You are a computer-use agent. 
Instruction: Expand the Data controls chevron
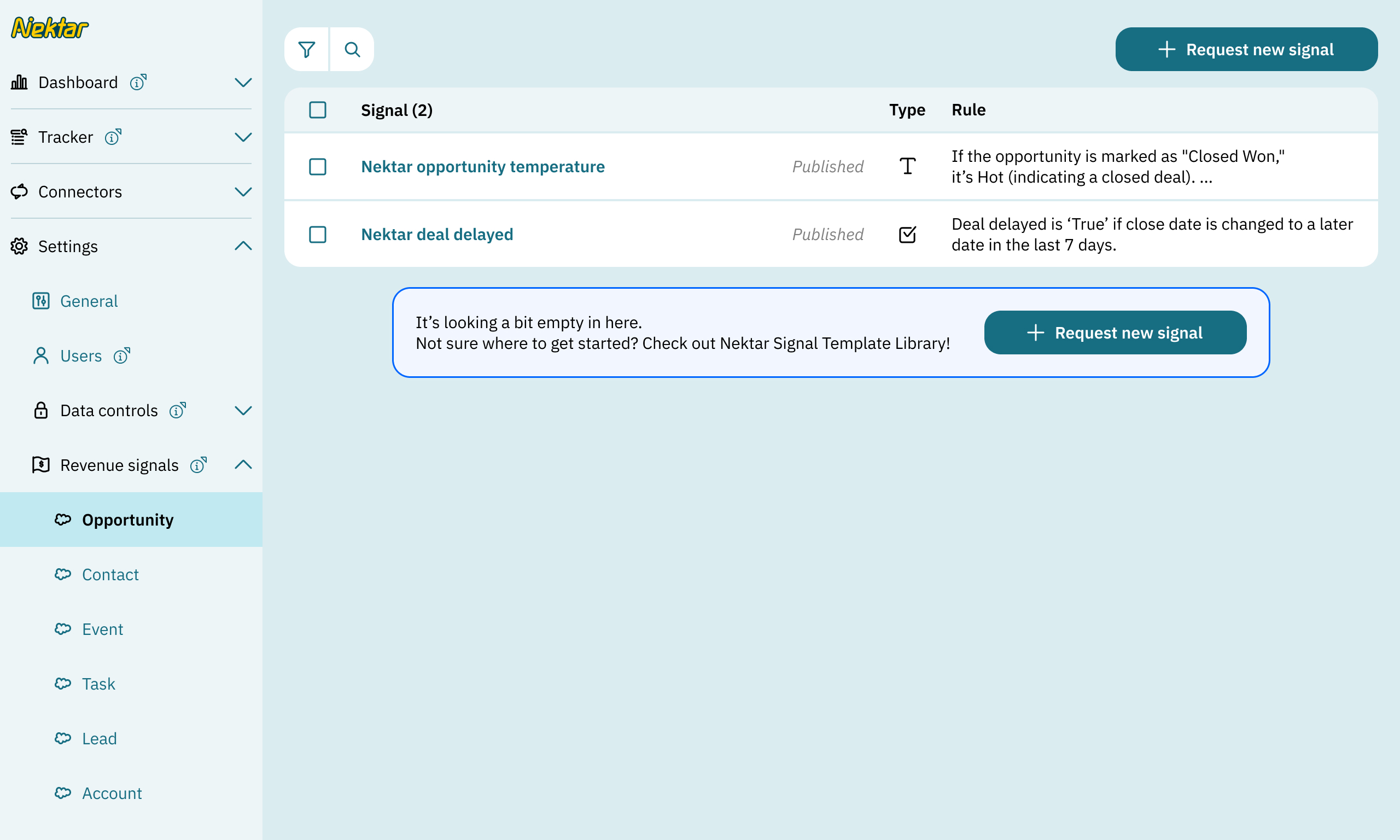pos(243,410)
